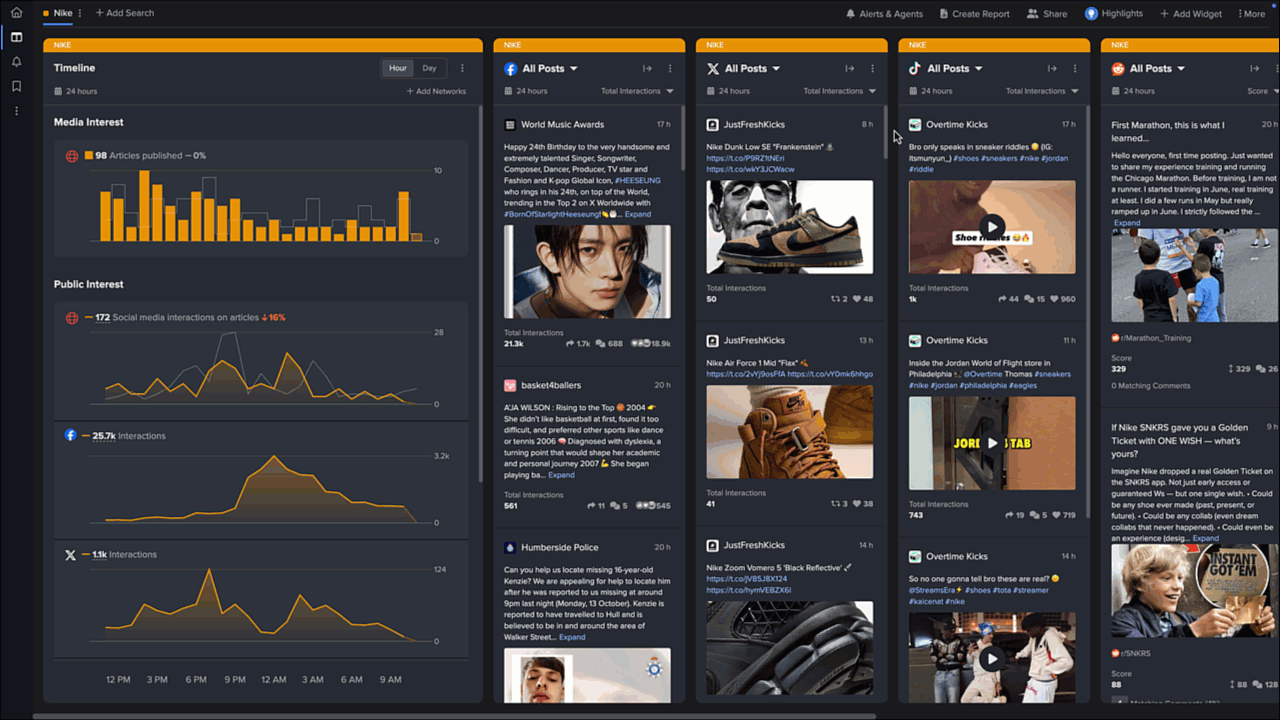Open the Home view from the left sidebar
Image resolution: width=1280 pixels, height=720 pixels.
(15, 13)
